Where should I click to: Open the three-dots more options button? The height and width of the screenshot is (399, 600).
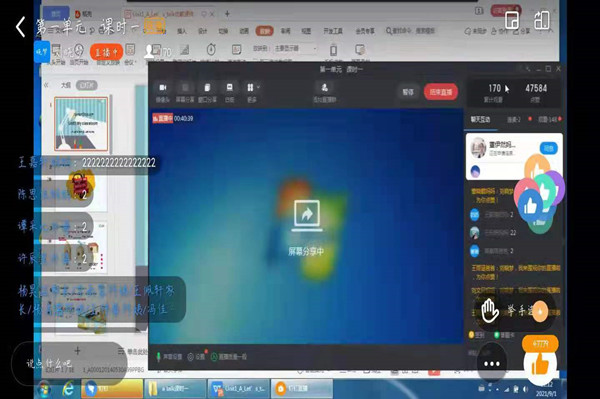(x=492, y=363)
